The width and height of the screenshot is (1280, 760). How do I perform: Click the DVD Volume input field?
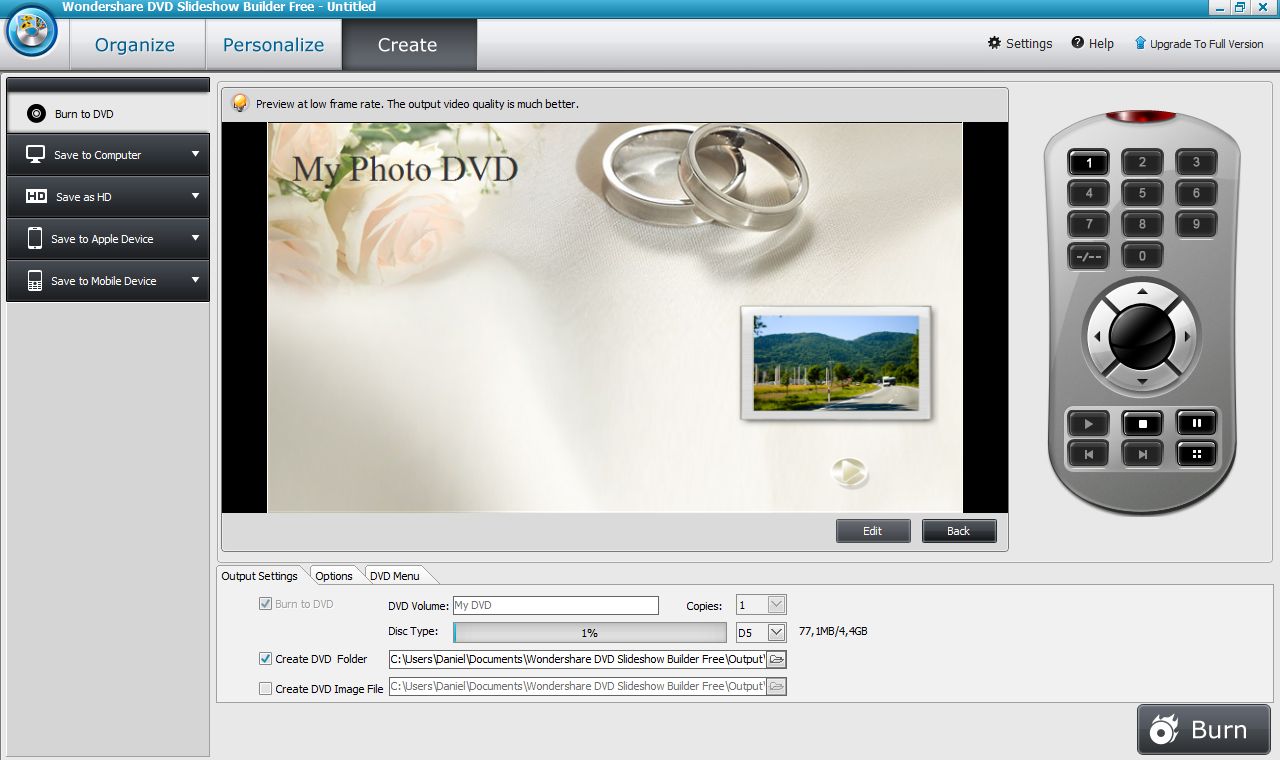555,605
